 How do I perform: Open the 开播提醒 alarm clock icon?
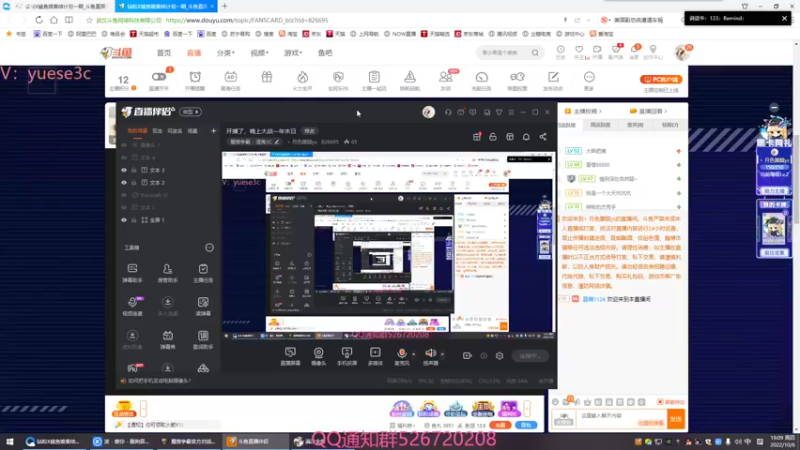195,77
